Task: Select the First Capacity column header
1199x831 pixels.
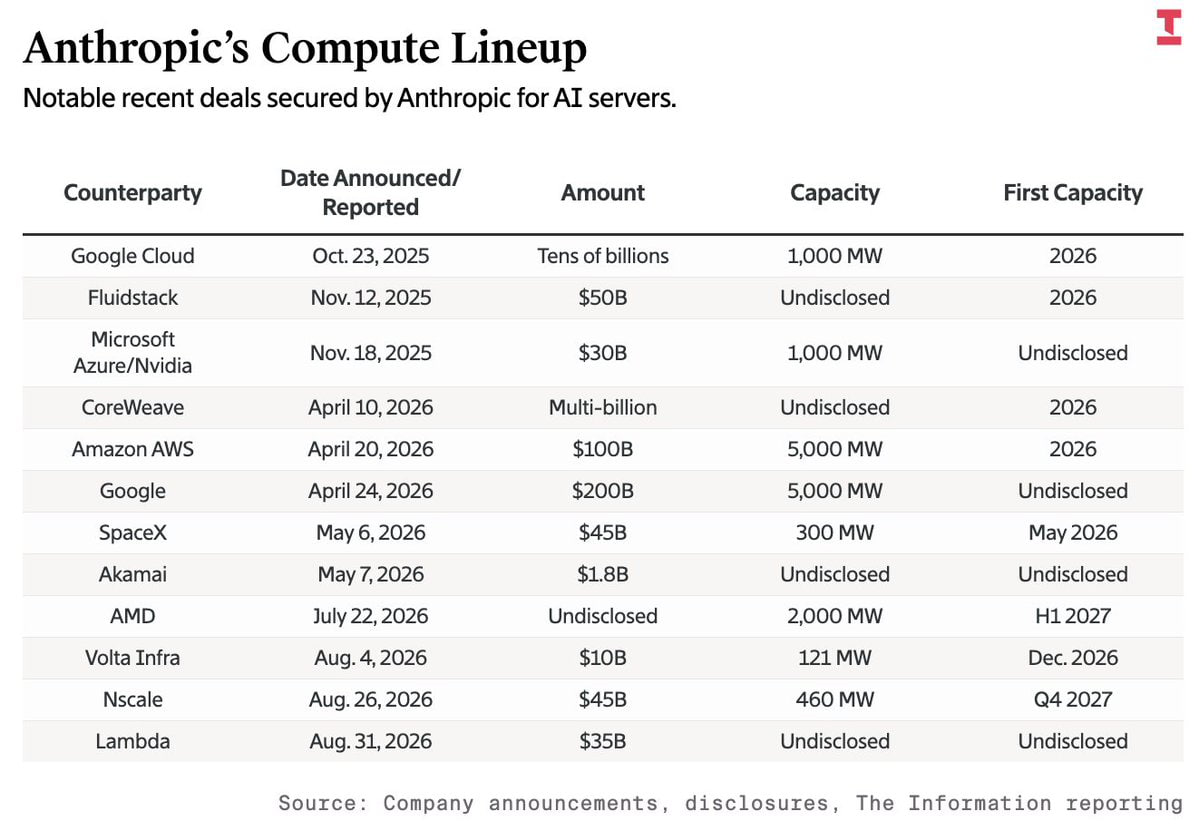Action: pos(1073,193)
